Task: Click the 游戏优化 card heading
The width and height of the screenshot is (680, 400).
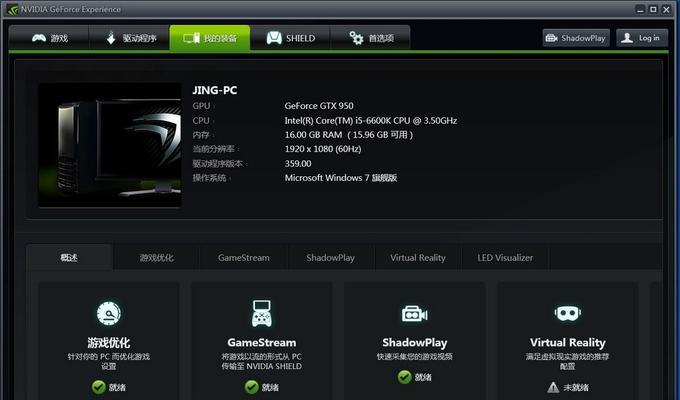Action: click(109, 343)
